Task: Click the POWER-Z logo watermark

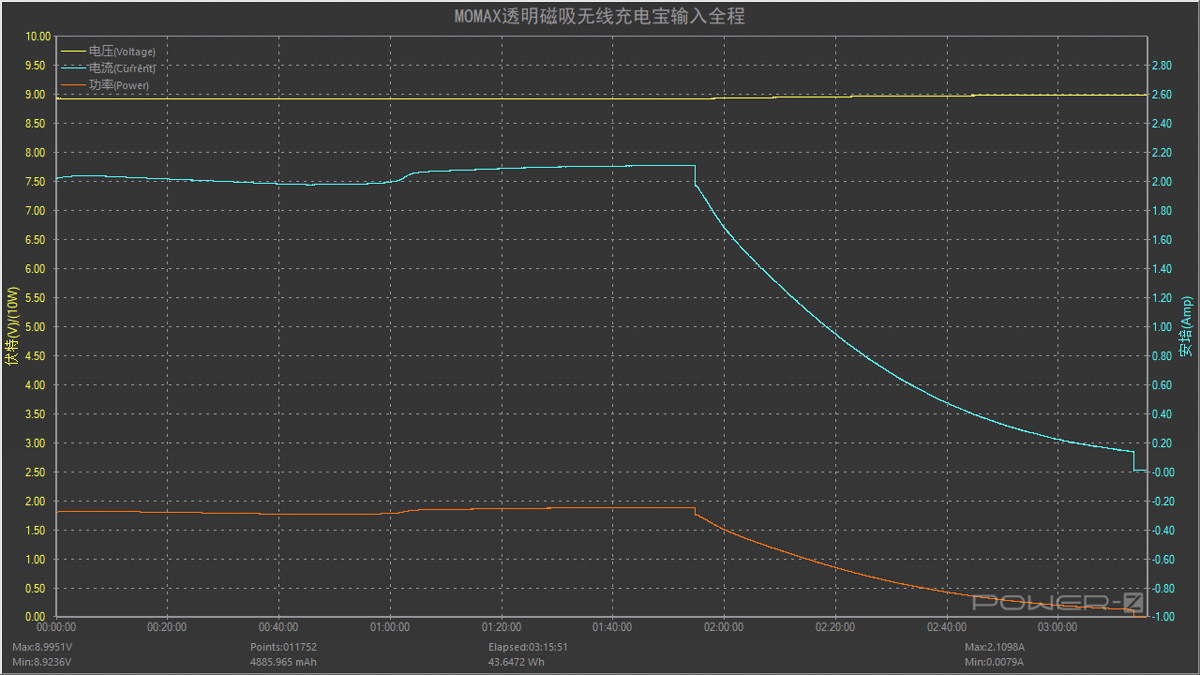Action: (x=1058, y=602)
